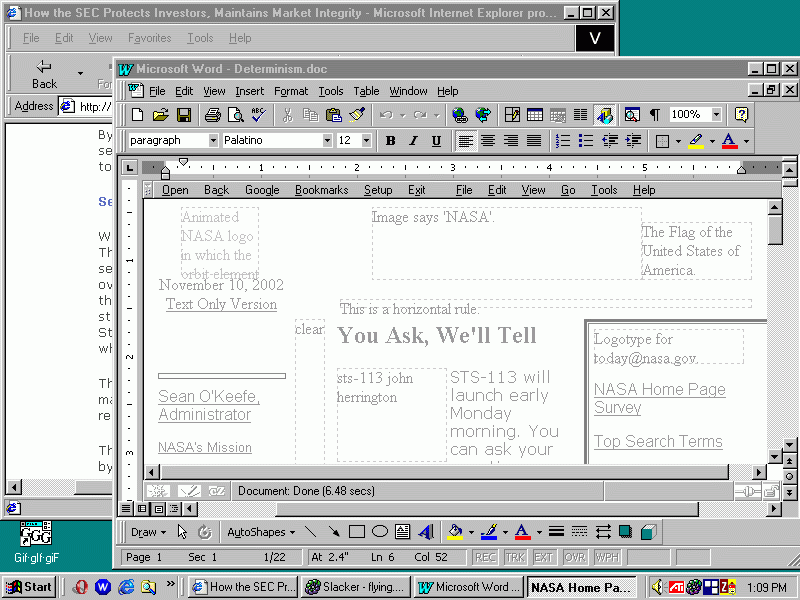Screen dimensions: 800x600
Task: Click the Open folder icon in Word
Action: [x=160, y=115]
